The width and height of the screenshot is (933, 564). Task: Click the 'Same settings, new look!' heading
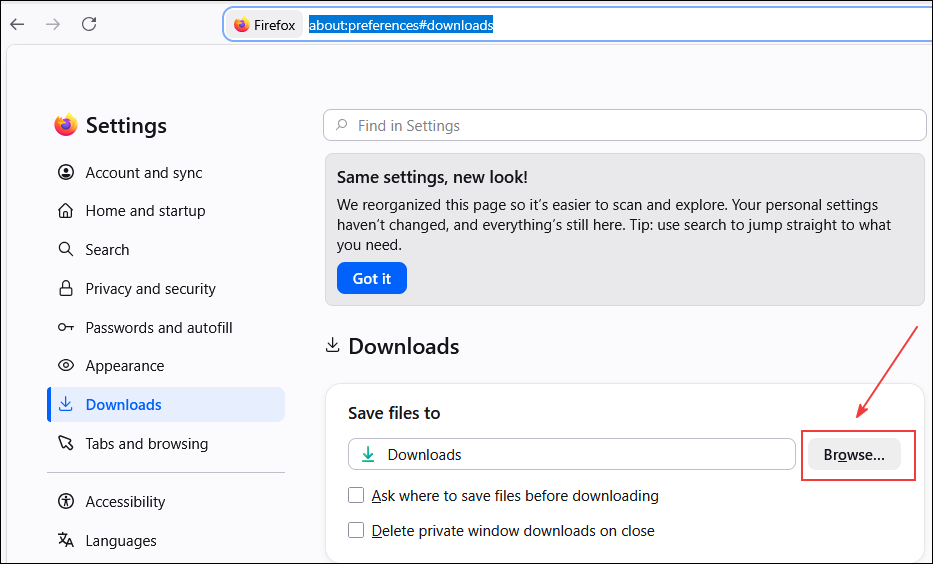pos(433,177)
